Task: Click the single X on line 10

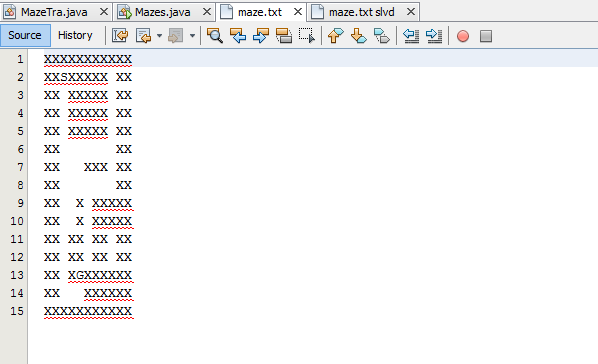Action: 80,221
